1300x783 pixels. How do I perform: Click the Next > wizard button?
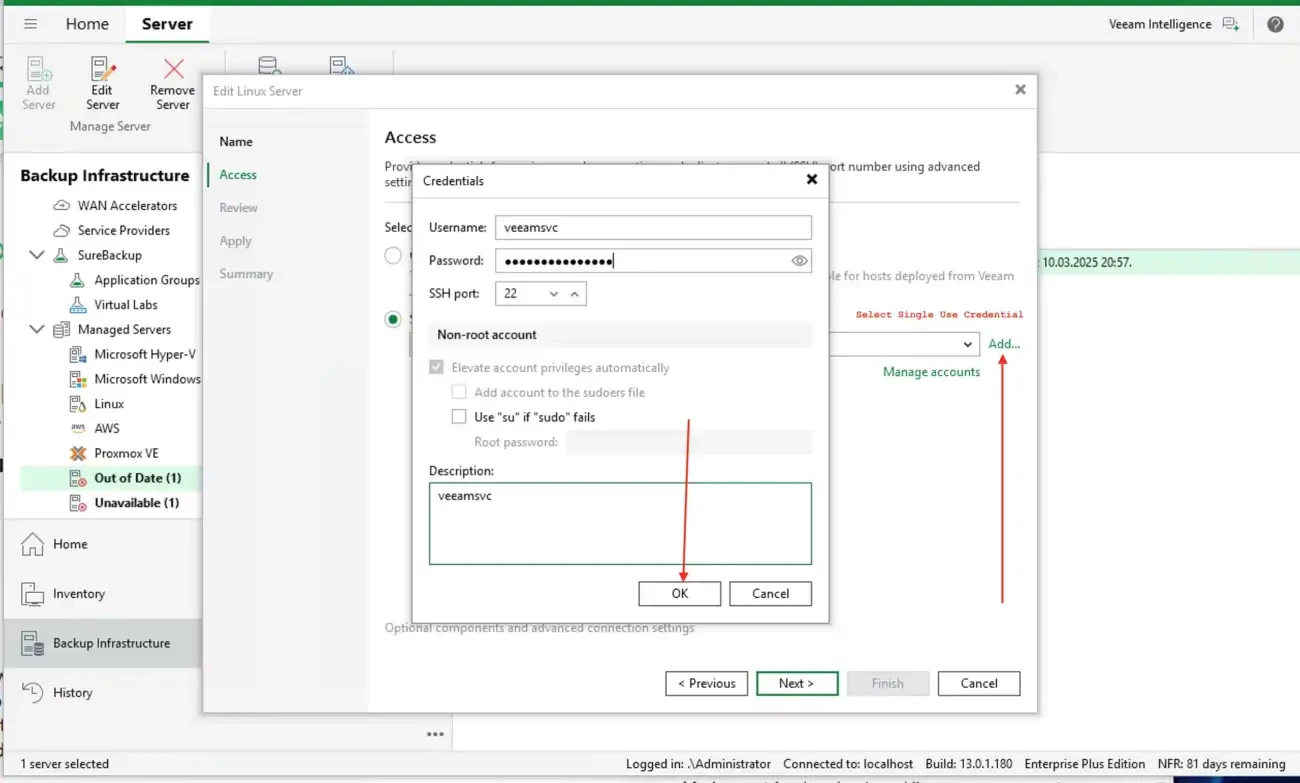796,684
